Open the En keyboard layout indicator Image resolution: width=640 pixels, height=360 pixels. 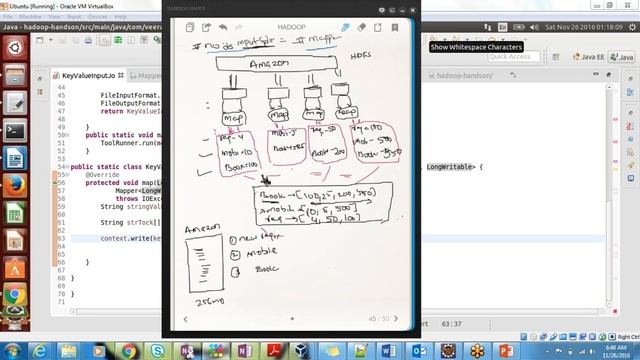click(x=502, y=27)
